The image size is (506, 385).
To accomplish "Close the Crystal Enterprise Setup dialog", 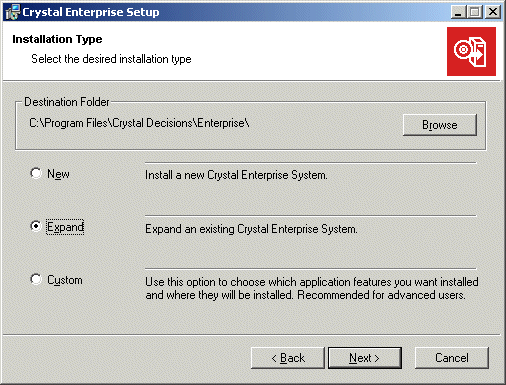I will click(493, 12).
